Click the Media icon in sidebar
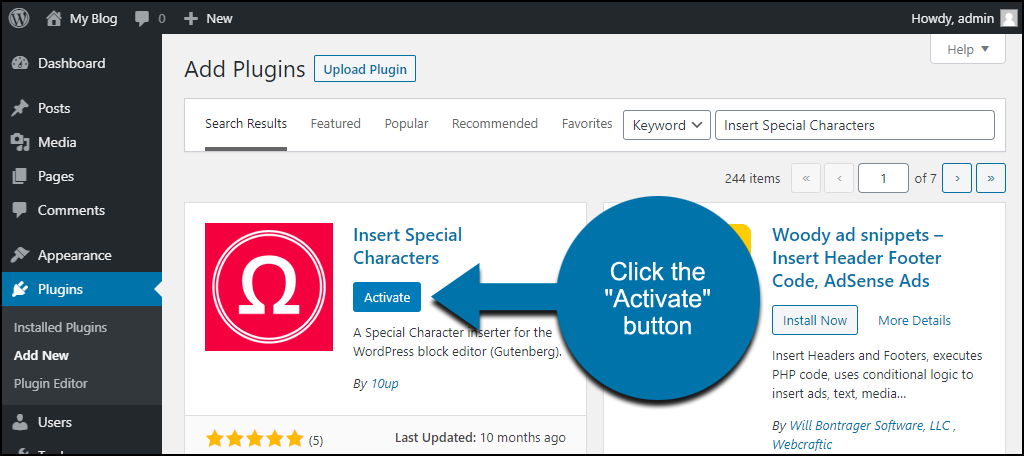The width and height of the screenshot is (1024, 456). [x=21, y=142]
